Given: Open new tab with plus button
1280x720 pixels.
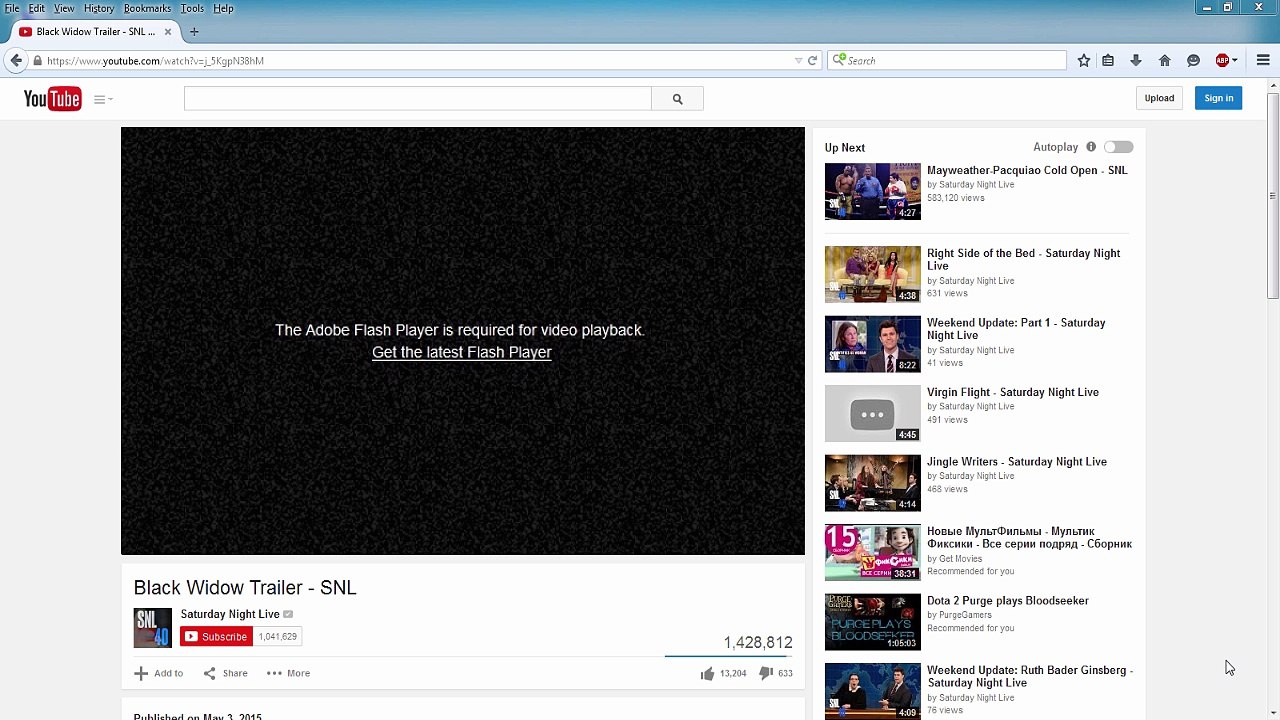Looking at the screenshot, I should [194, 32].
